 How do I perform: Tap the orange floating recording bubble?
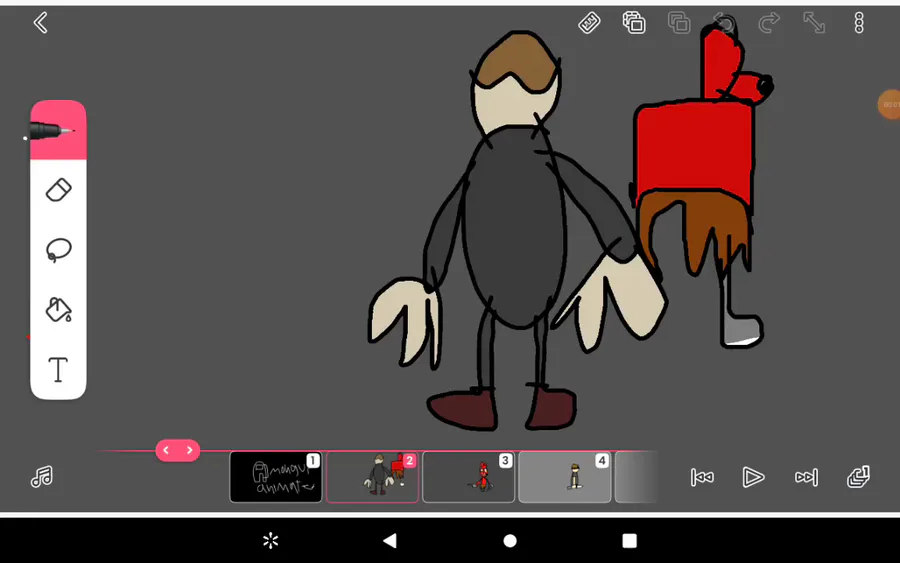click(890, 104)
